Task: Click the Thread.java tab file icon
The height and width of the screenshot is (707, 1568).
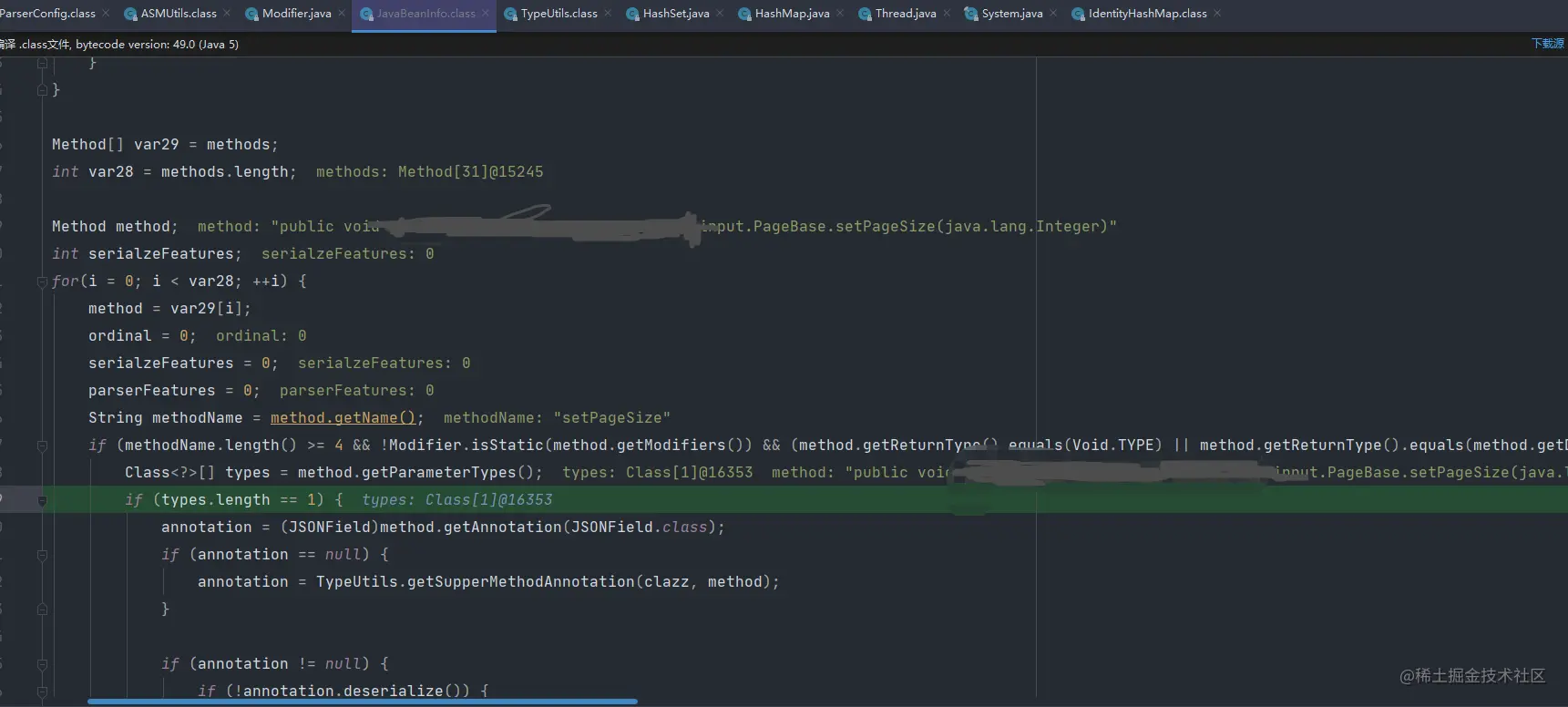Action: 865,14
